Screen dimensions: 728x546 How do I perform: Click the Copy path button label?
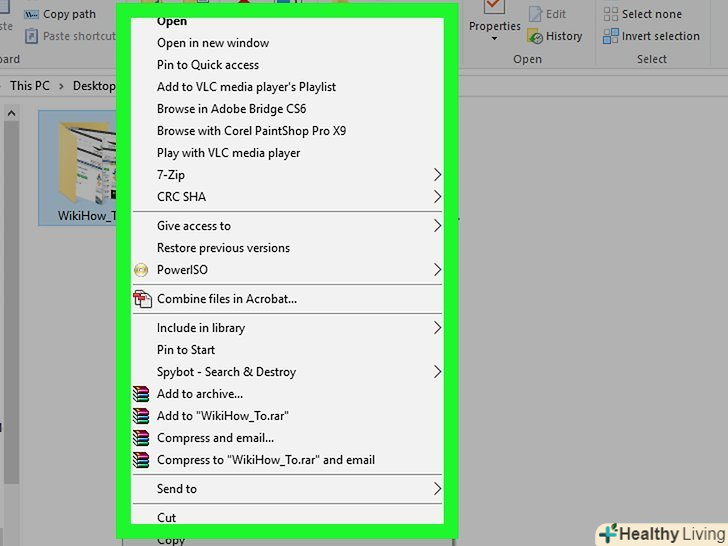tap(69, 14)
